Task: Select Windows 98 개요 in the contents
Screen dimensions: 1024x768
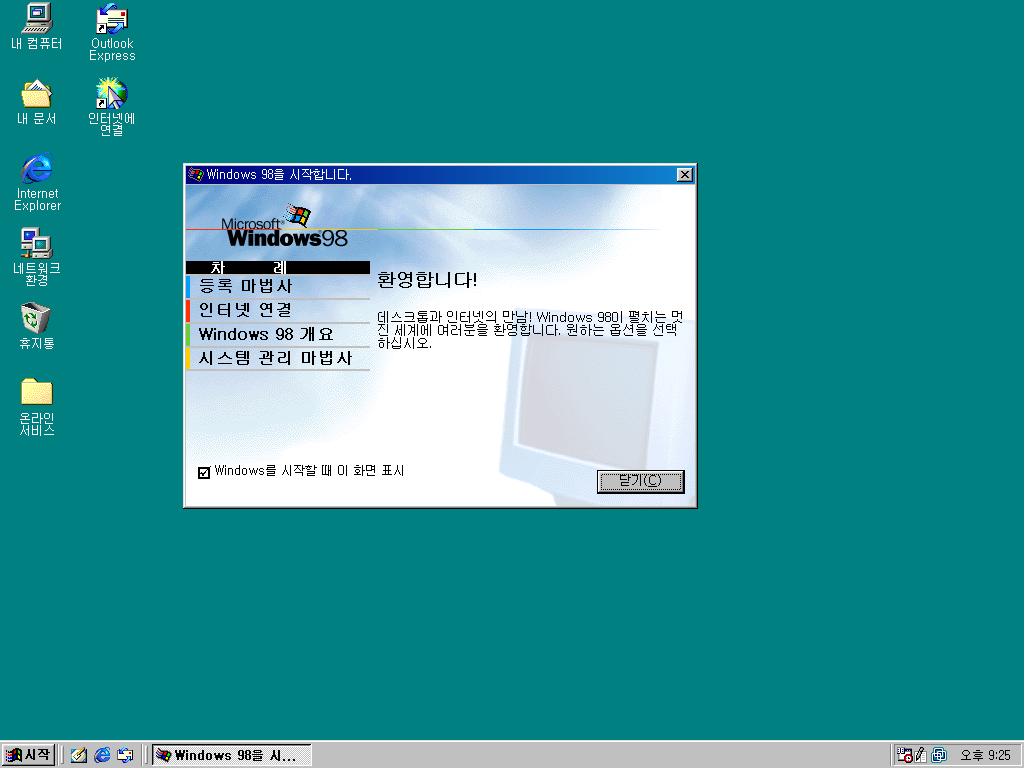Action: point(278,334)
